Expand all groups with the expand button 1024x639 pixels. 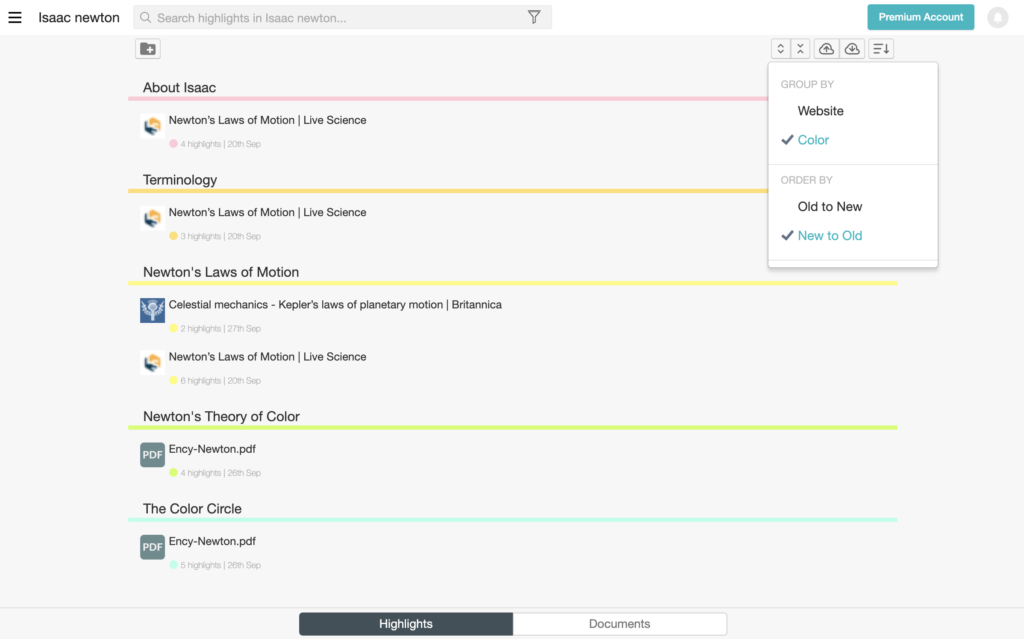[780, 49]
